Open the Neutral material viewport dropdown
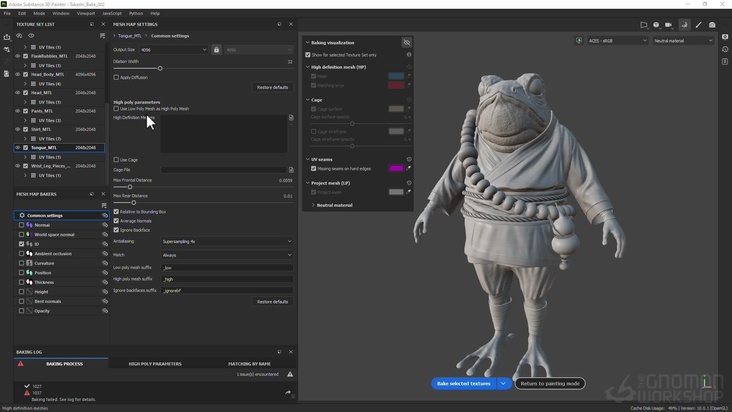Screen dimensions: 732x412 (683, 41)
